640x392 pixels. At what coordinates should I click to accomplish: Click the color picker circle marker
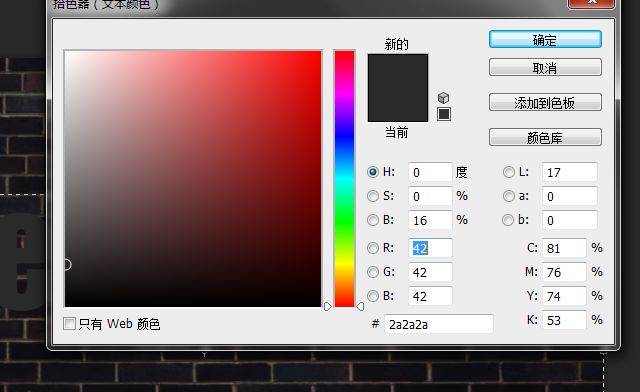pos(67,265)
